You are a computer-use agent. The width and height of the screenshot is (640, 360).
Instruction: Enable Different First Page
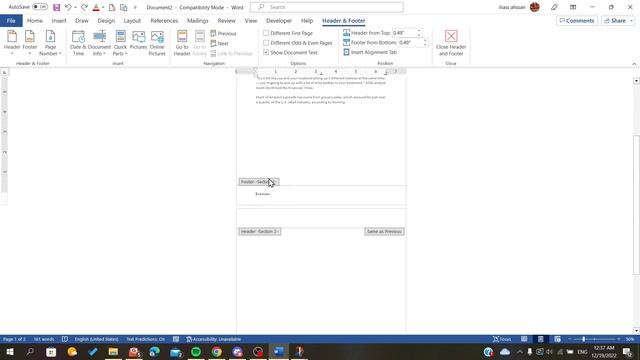[x=288, y=33]
